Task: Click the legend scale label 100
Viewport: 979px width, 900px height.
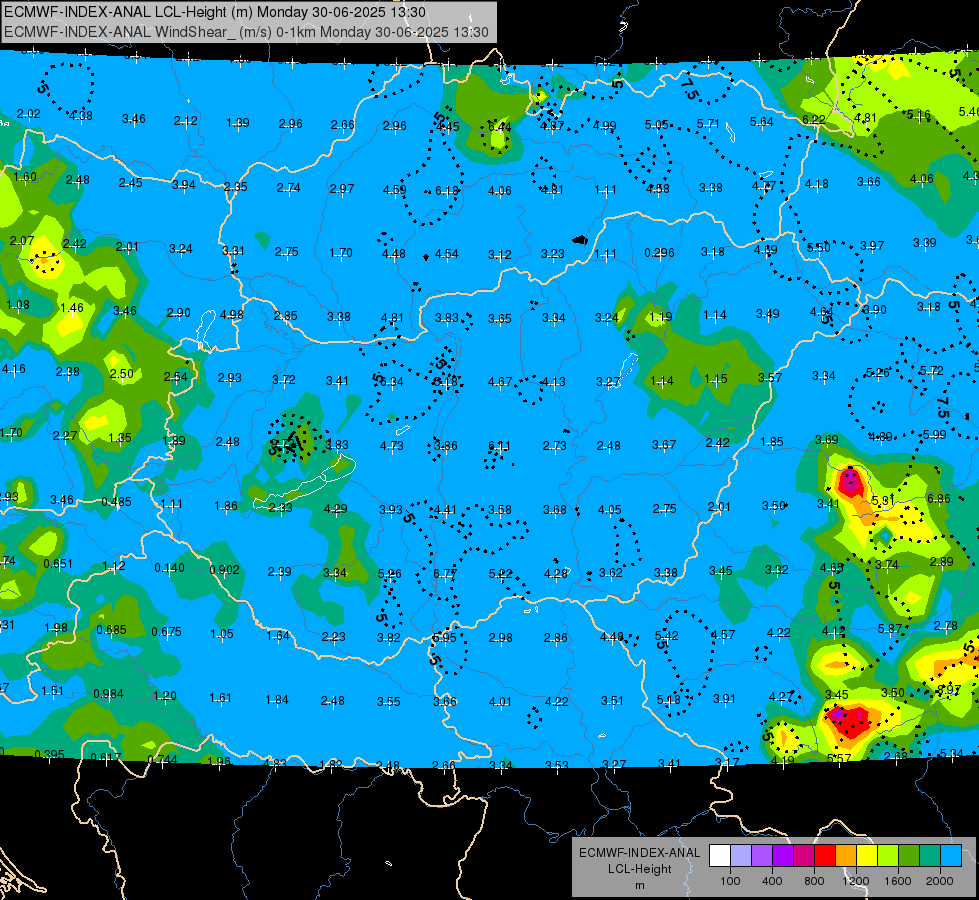Action: click(730, 881)
